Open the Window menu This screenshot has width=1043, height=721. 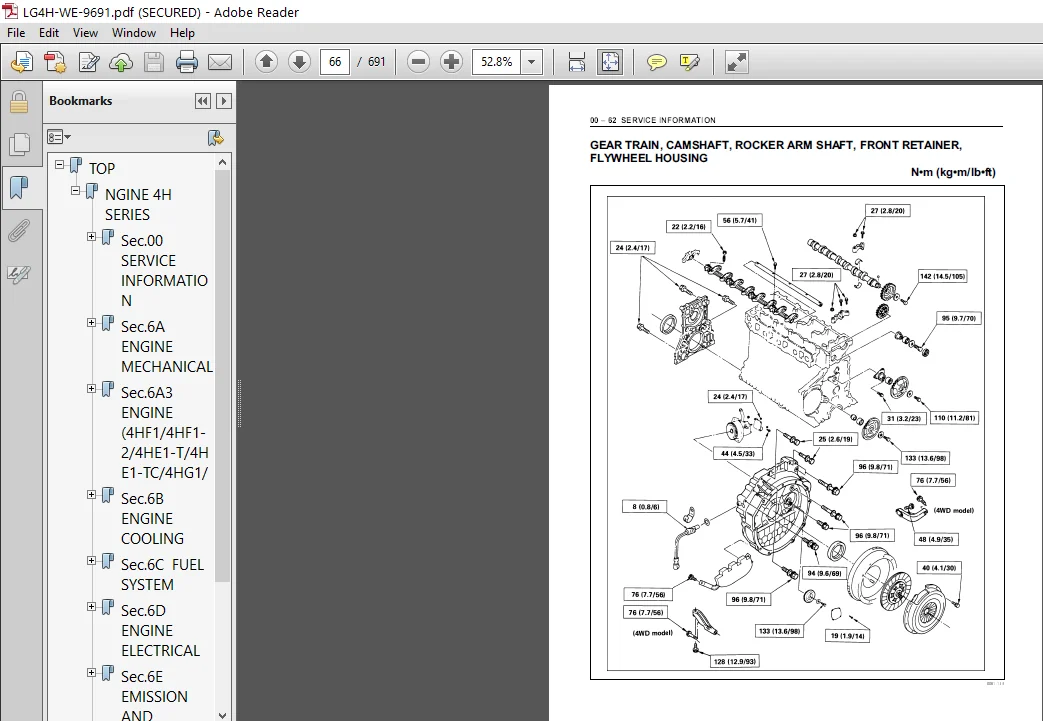[x=134, y=33]
